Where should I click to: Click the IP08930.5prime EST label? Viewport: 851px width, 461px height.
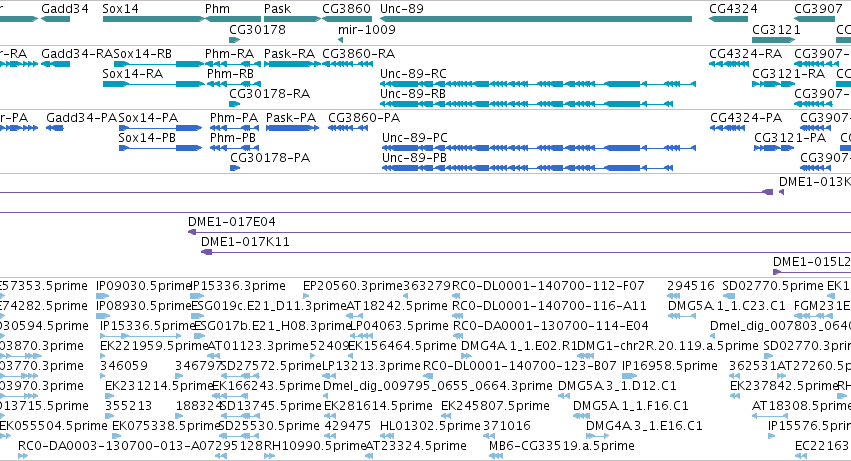tap(144, 306)
